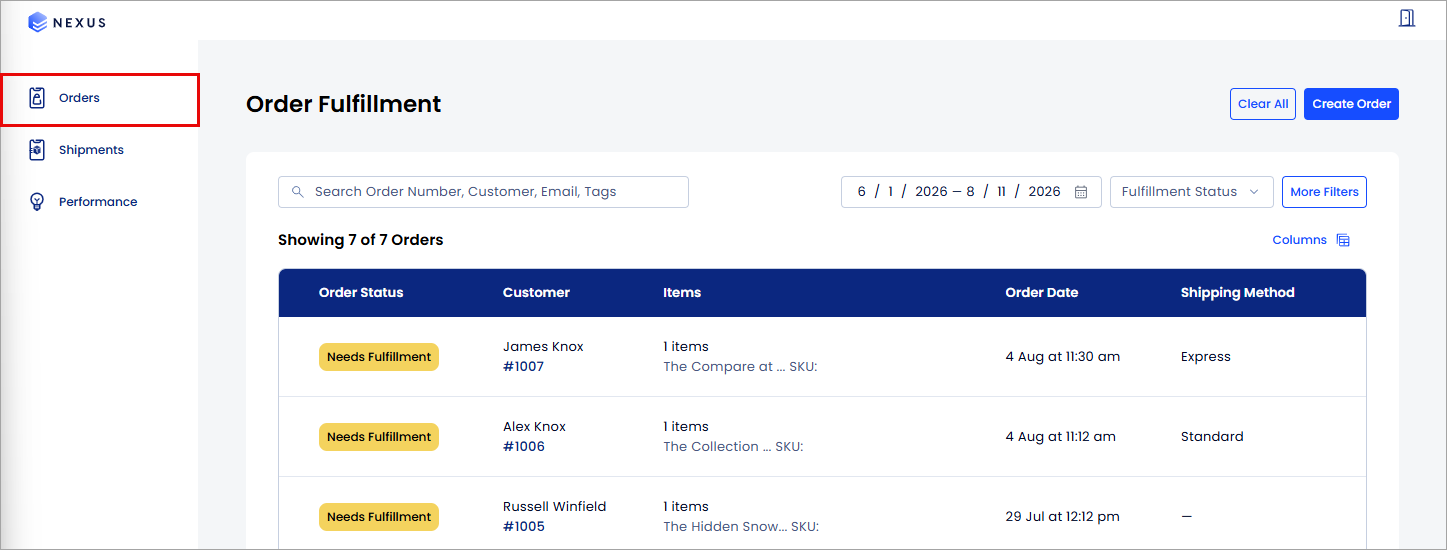The image size is (1447, 550).
Task: Click the Nexus logo icon
Action: [x=38, y=22]
